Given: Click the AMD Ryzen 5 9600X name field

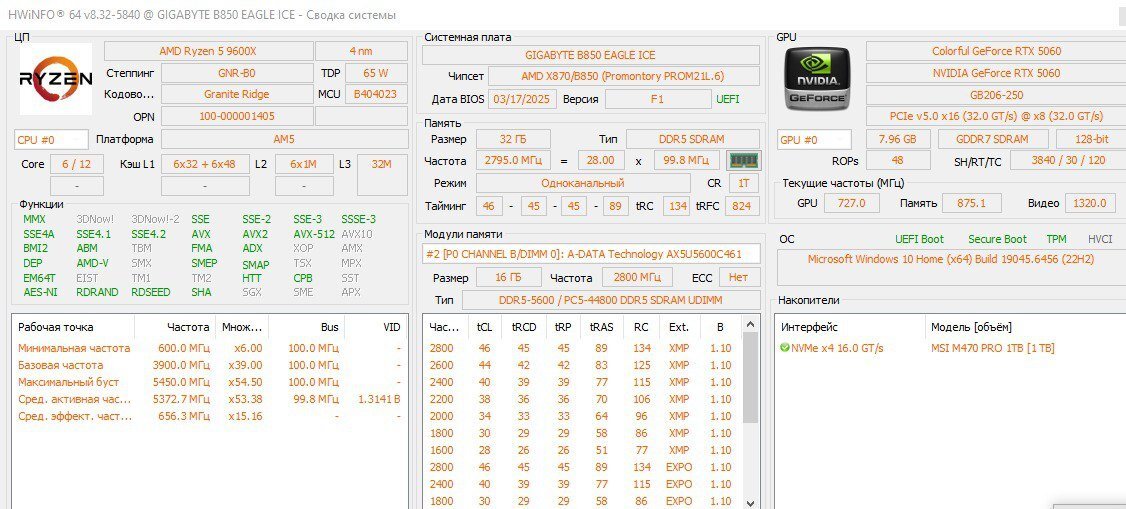Looking at the screenshot, I should coord(208,51).
